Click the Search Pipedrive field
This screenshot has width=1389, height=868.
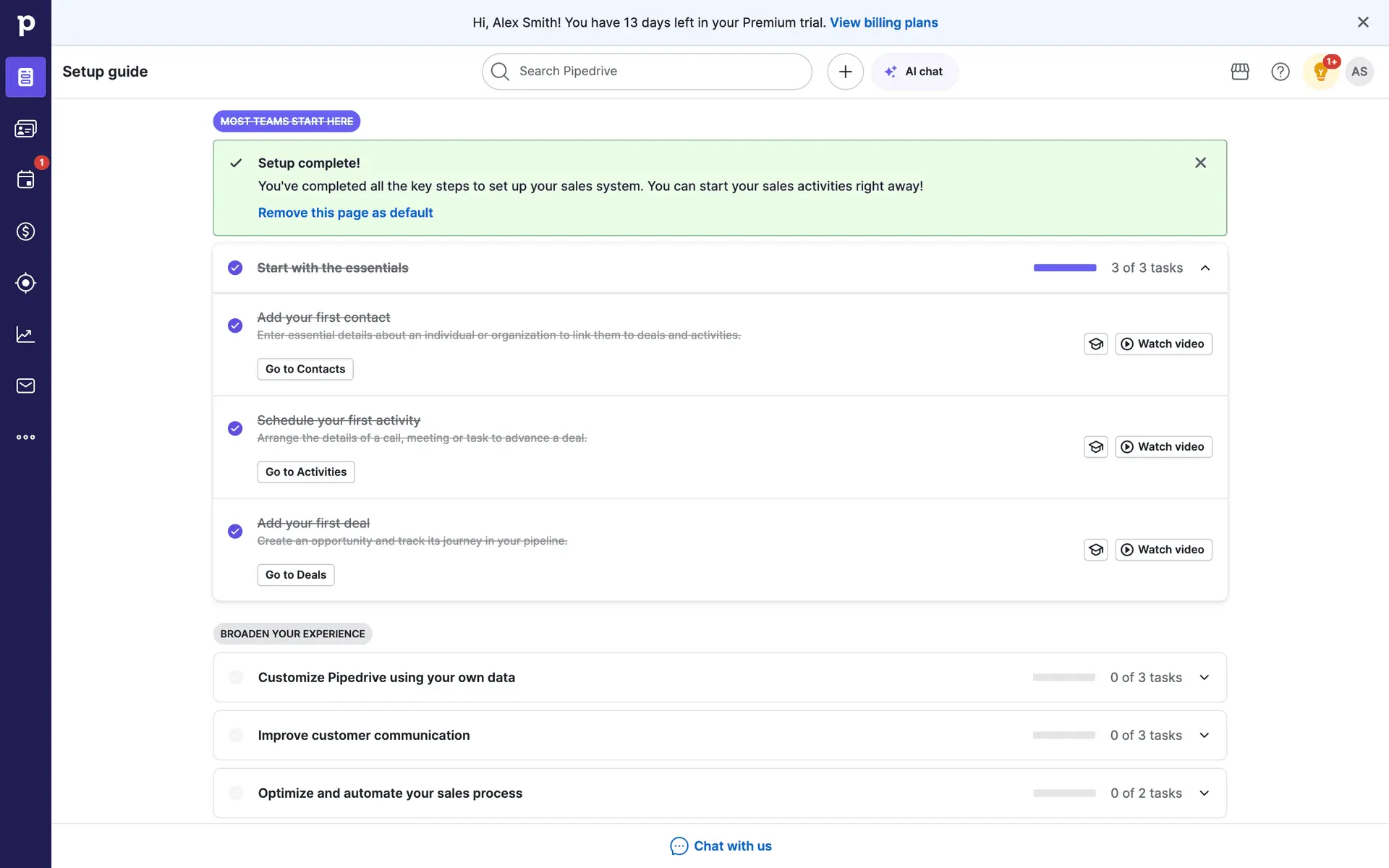[x=646, y=72]
